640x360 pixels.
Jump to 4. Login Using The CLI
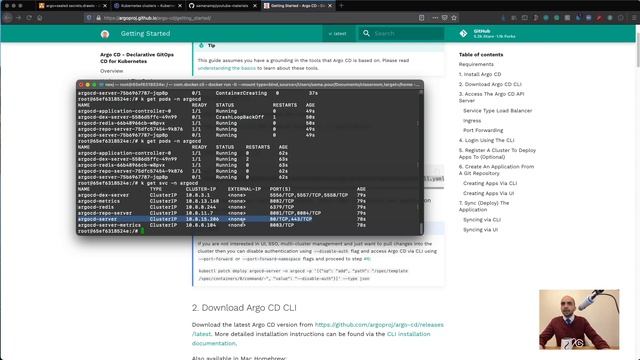[486, 140]
